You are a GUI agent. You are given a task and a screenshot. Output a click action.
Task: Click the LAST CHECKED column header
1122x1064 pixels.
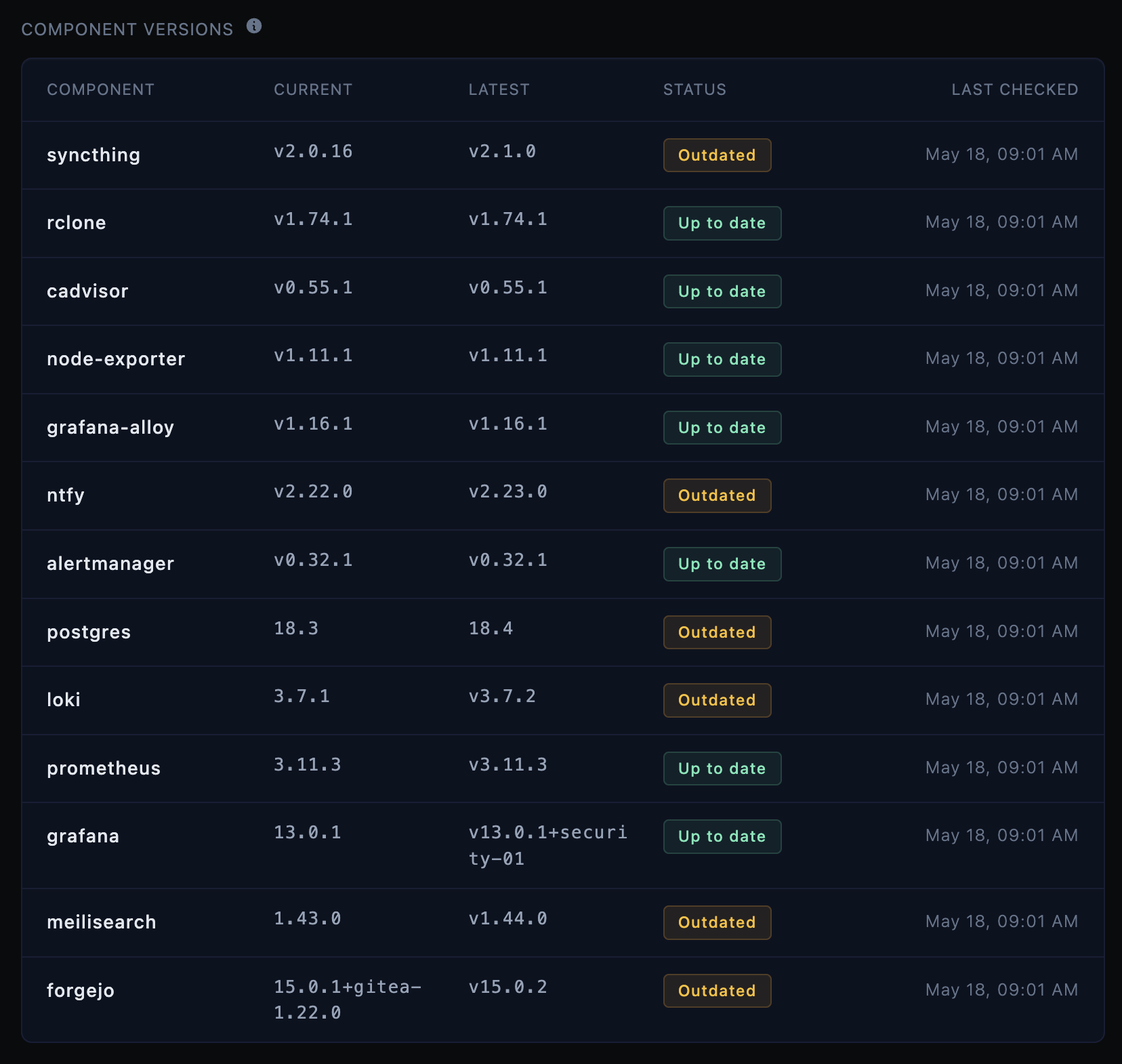pos(1014,89)
